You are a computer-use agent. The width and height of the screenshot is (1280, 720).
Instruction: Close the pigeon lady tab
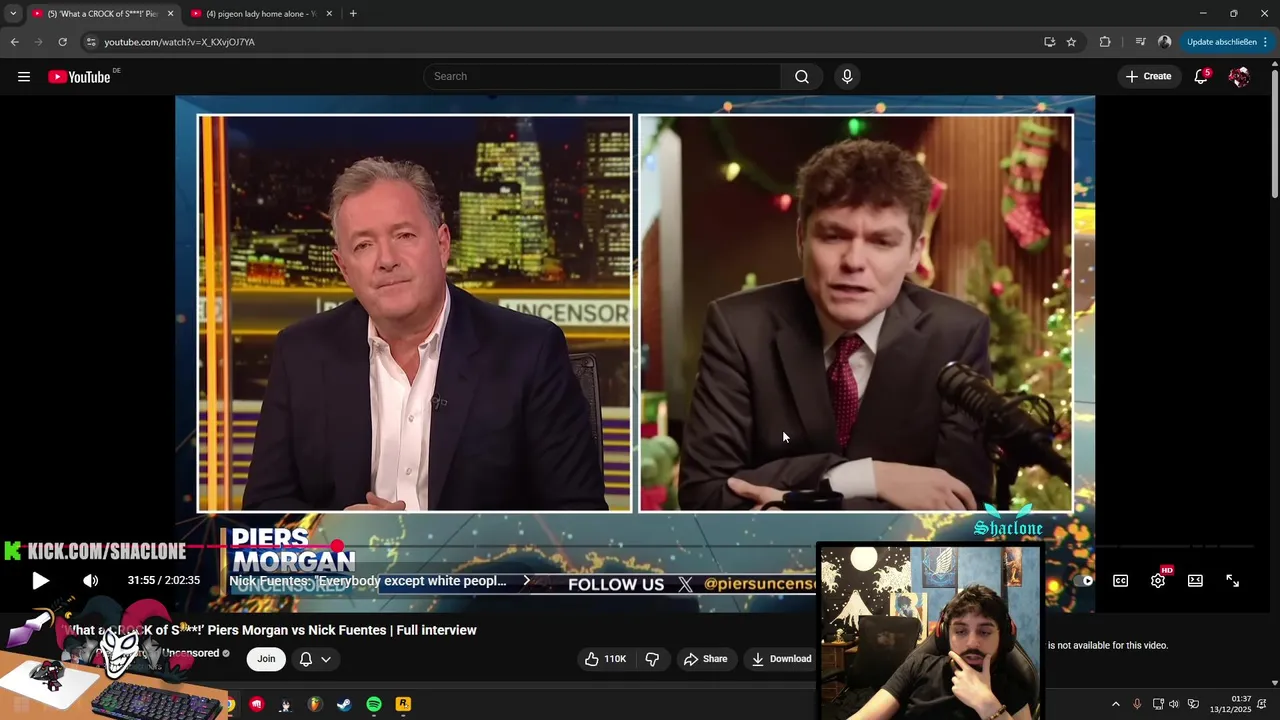pos(329,14)
